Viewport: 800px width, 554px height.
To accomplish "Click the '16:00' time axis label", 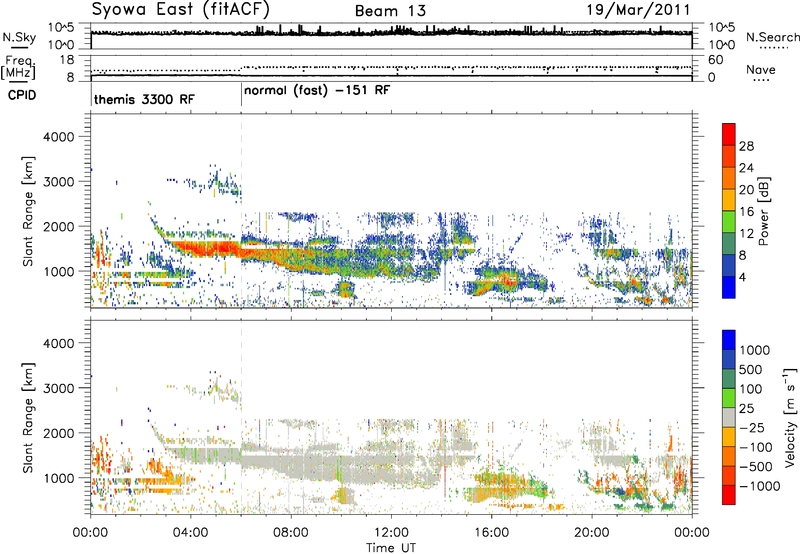I will pyautogui.click(x=491, y=533).
